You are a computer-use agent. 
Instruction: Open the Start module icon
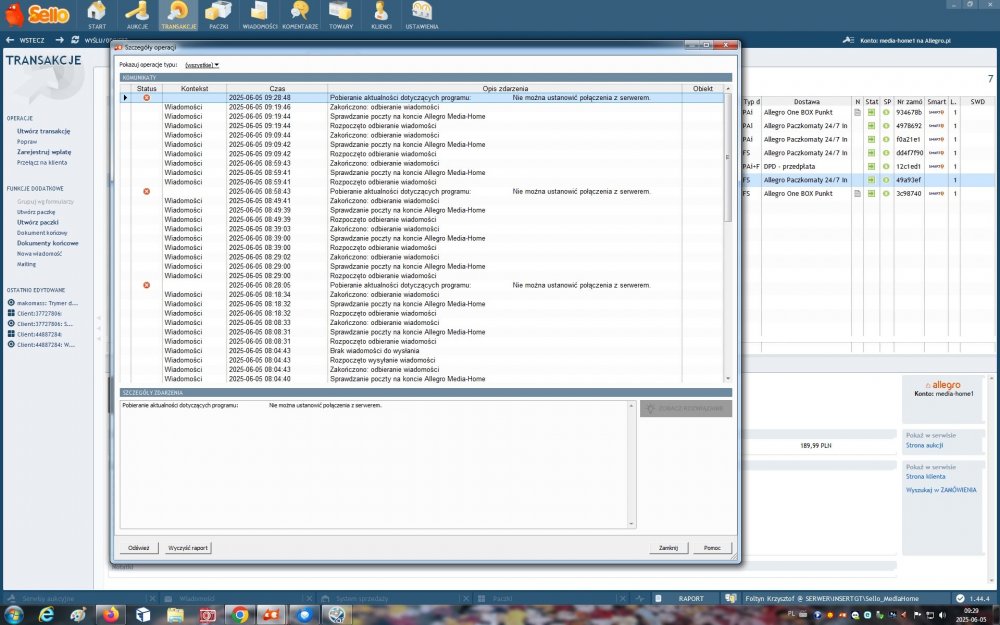pos(97,14)
